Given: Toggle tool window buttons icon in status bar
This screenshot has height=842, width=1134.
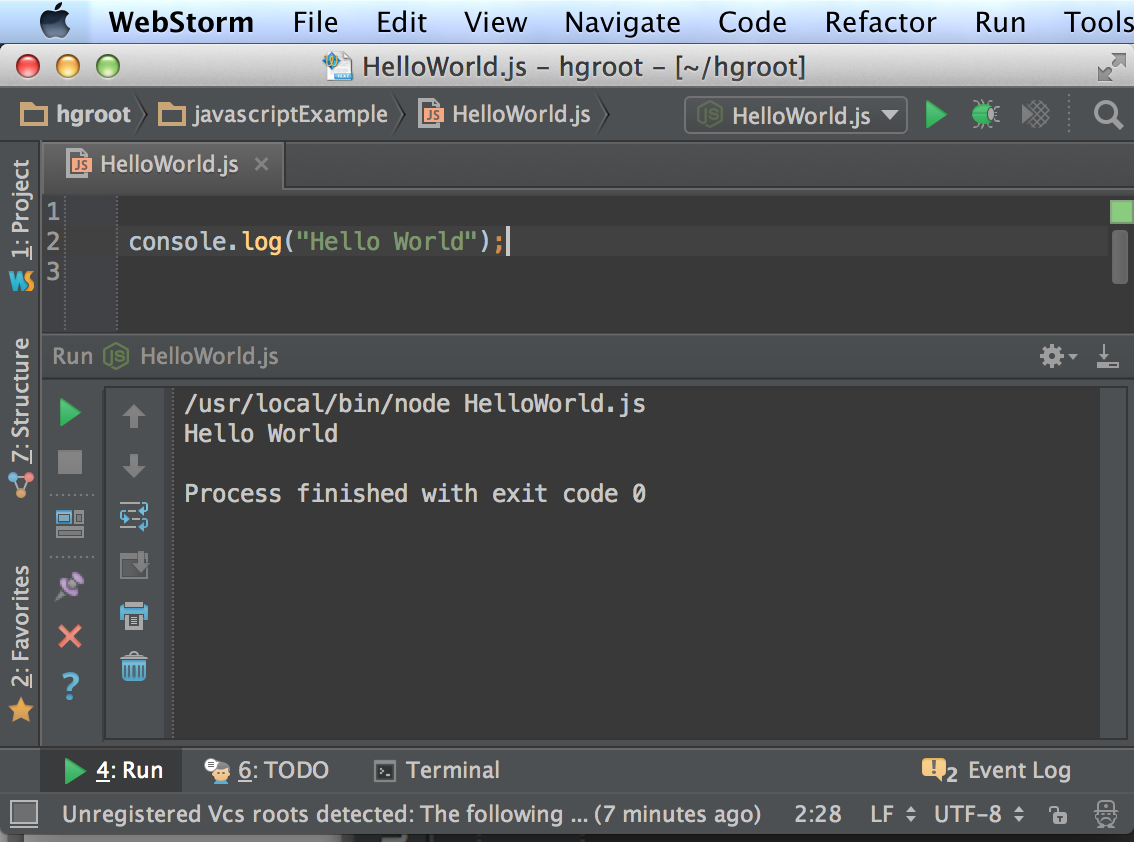Looking at the screenshot, I should point(24,814).
